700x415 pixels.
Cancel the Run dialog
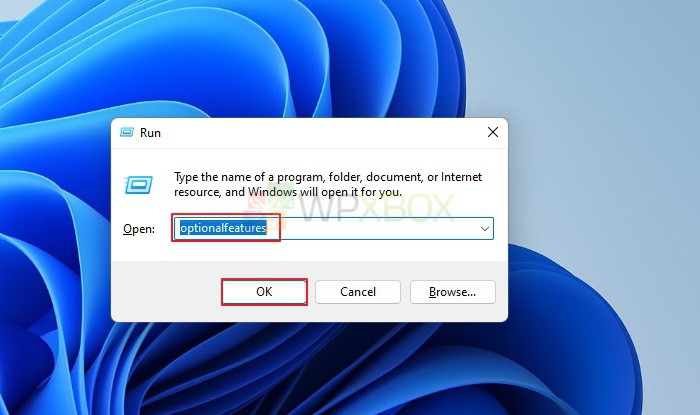358,292
